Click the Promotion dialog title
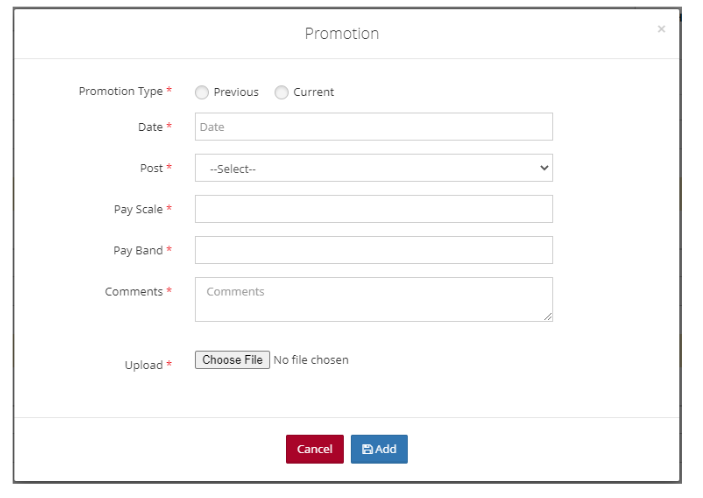 click(x=342, y=34)
